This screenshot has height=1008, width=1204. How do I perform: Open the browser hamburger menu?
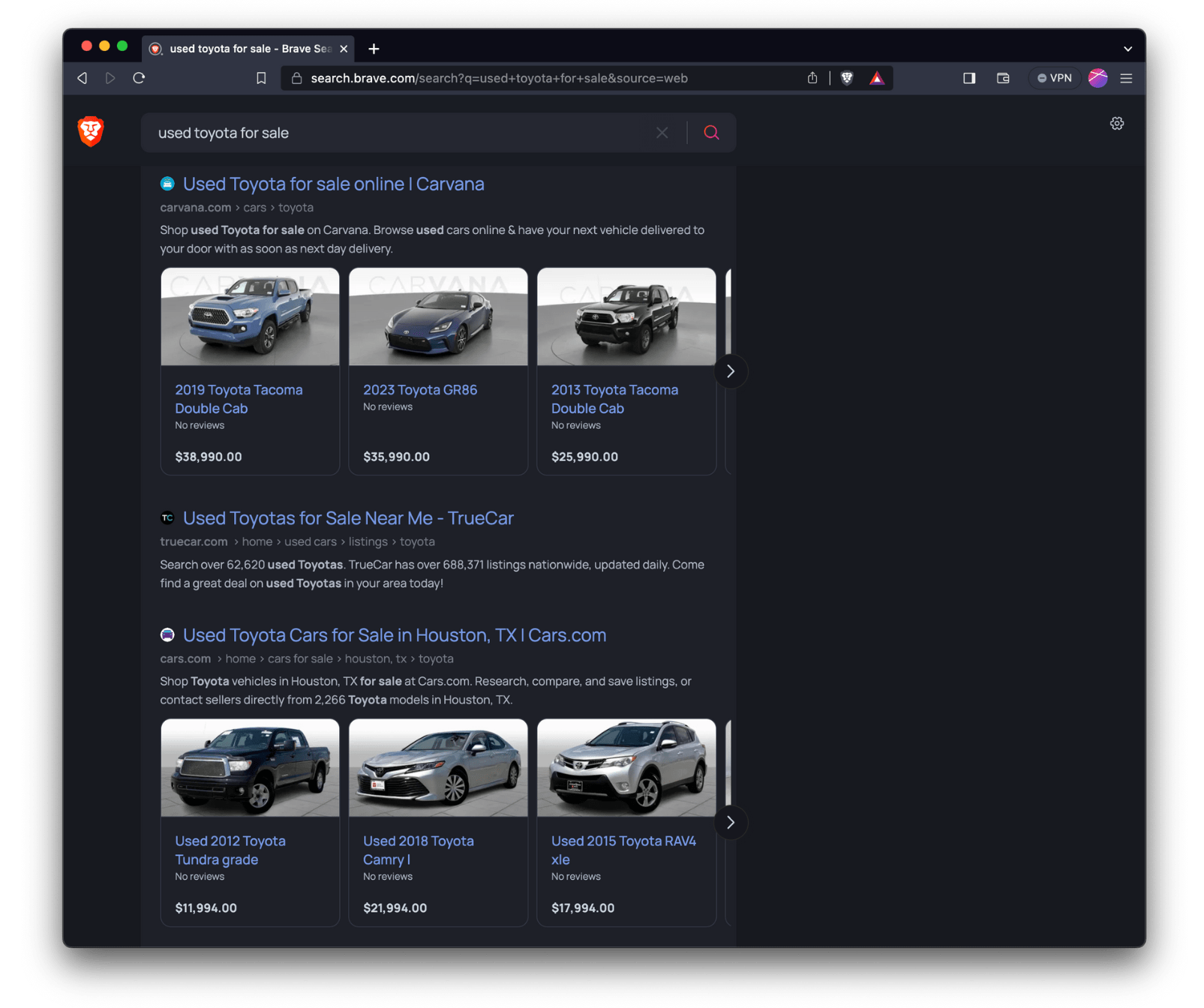tap(1126, 78)
